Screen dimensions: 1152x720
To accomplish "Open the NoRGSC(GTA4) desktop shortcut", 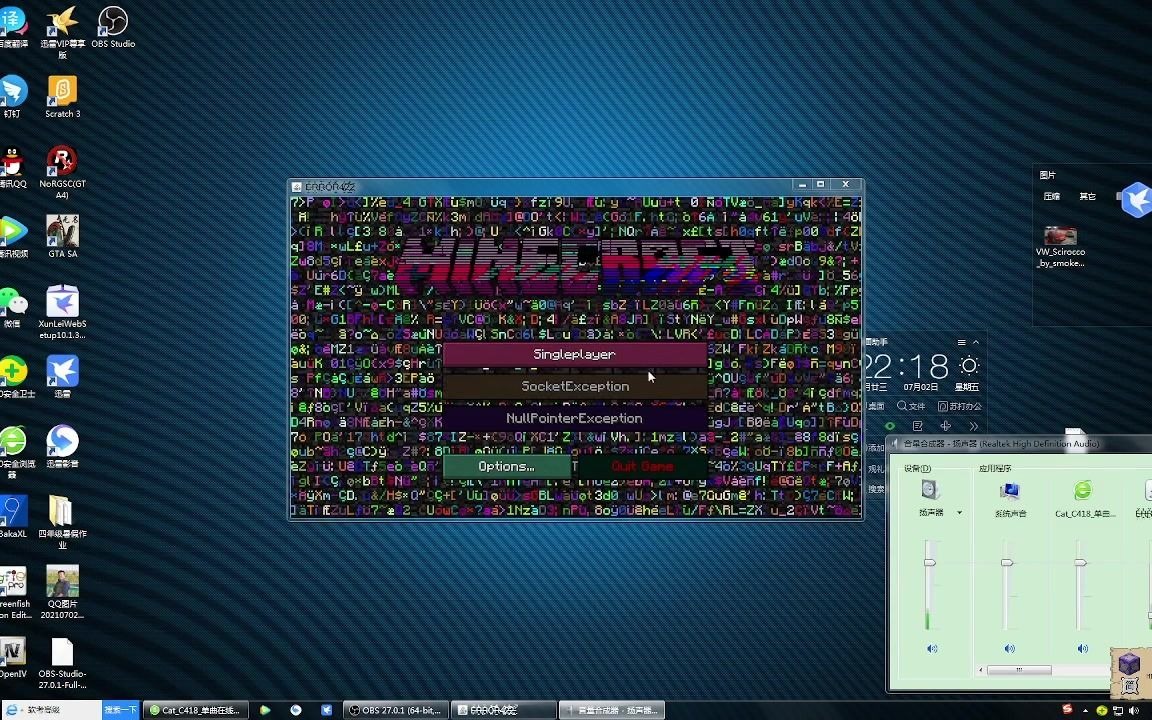I will (x=62, y=171).
